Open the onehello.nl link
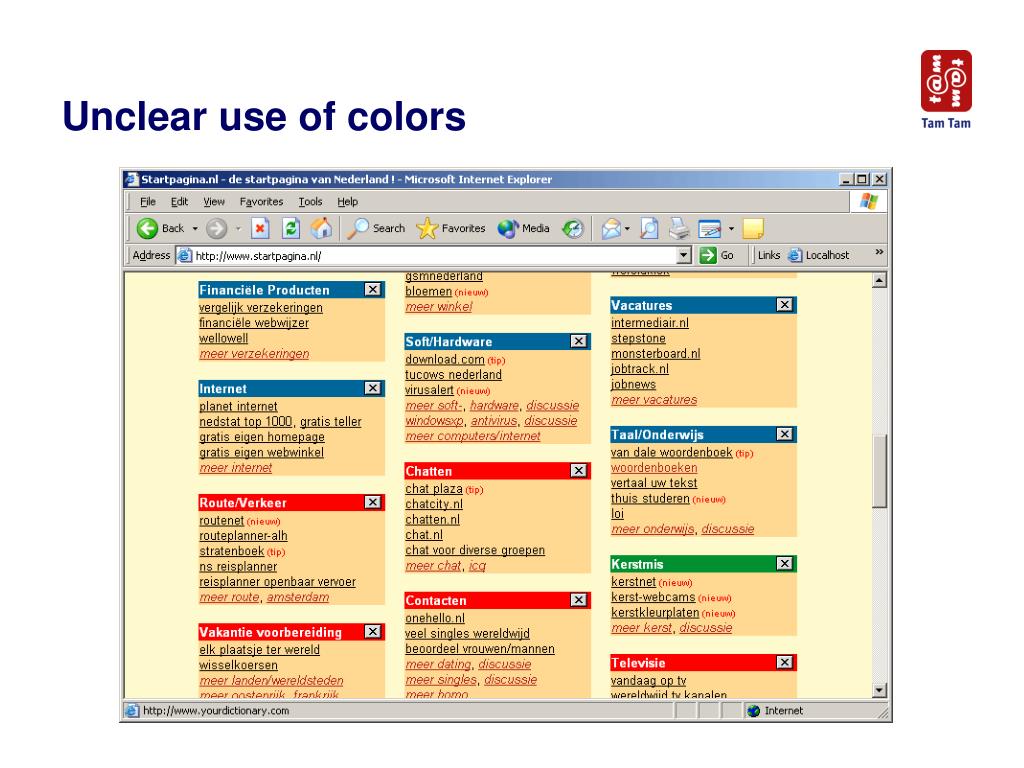This screenshot has width=1024, height=768. point(435,618)
